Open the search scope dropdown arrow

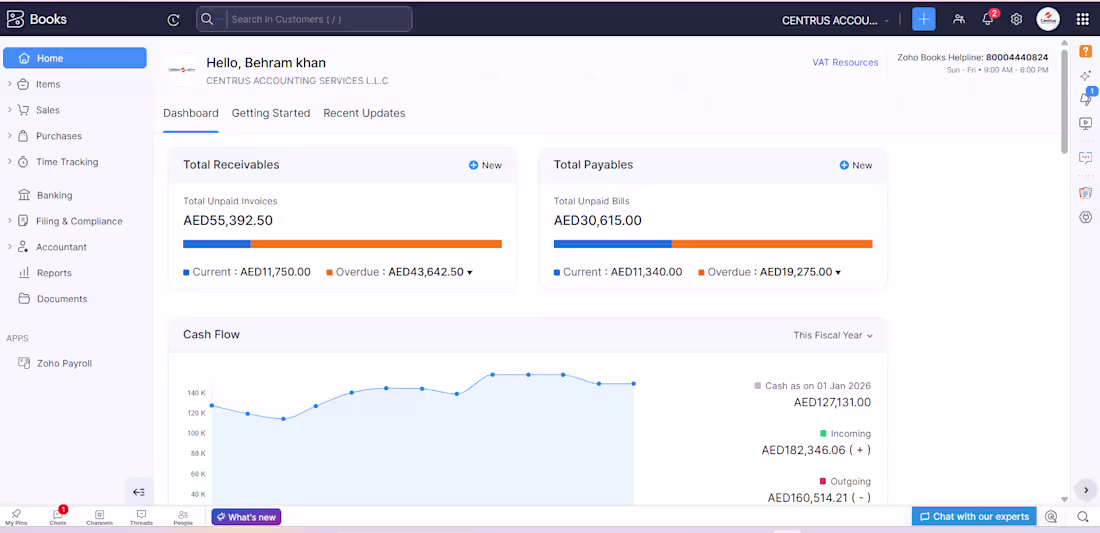[x=220, y=19]
